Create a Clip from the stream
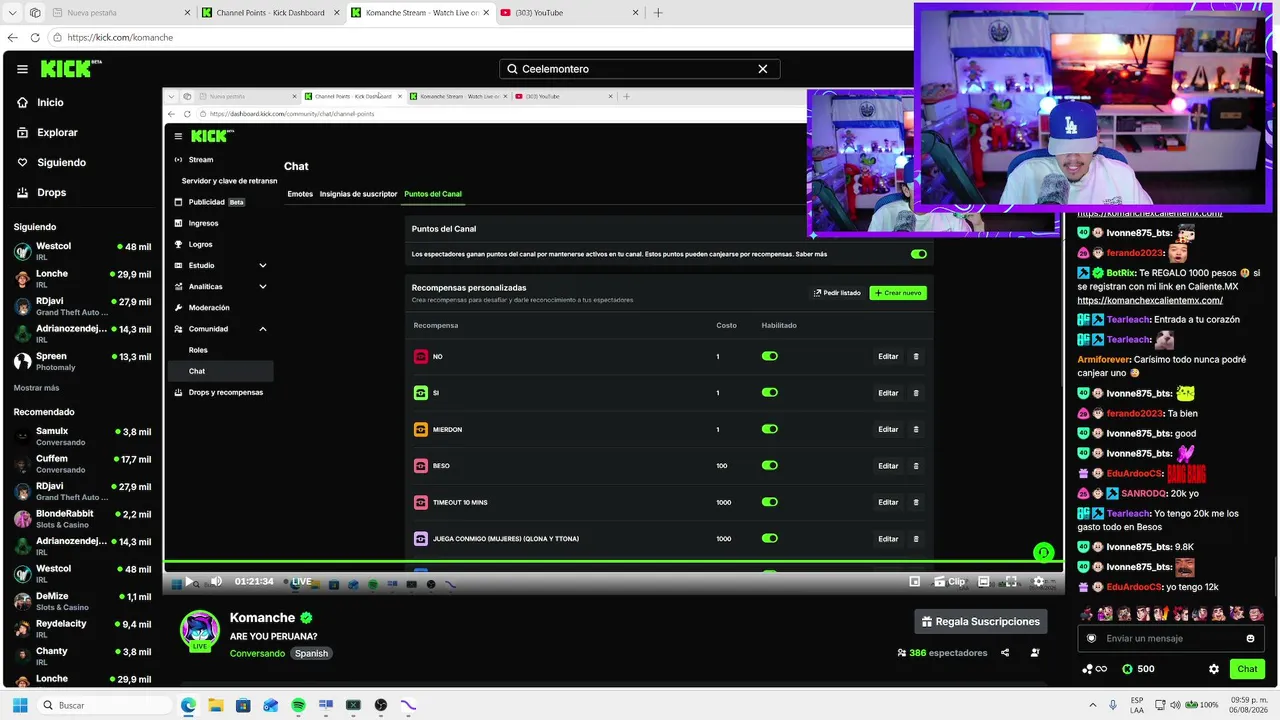The image size is (1280, 720). [x=951, y=581]
